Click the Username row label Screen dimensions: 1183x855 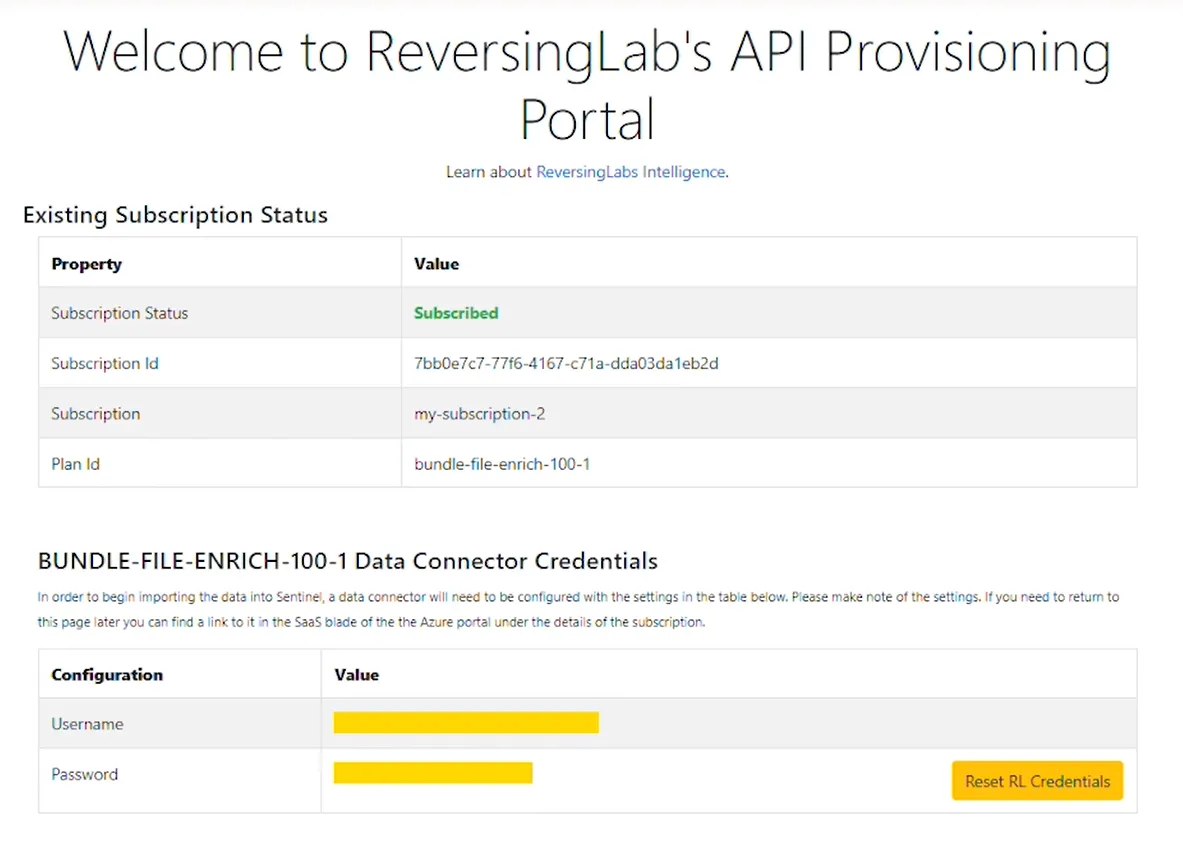coord(87,722)
